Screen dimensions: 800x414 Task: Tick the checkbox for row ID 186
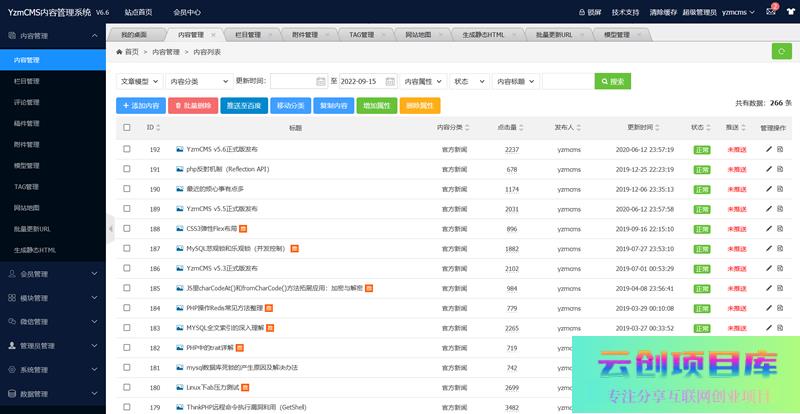pyautogui.click(x=127, y=269)
